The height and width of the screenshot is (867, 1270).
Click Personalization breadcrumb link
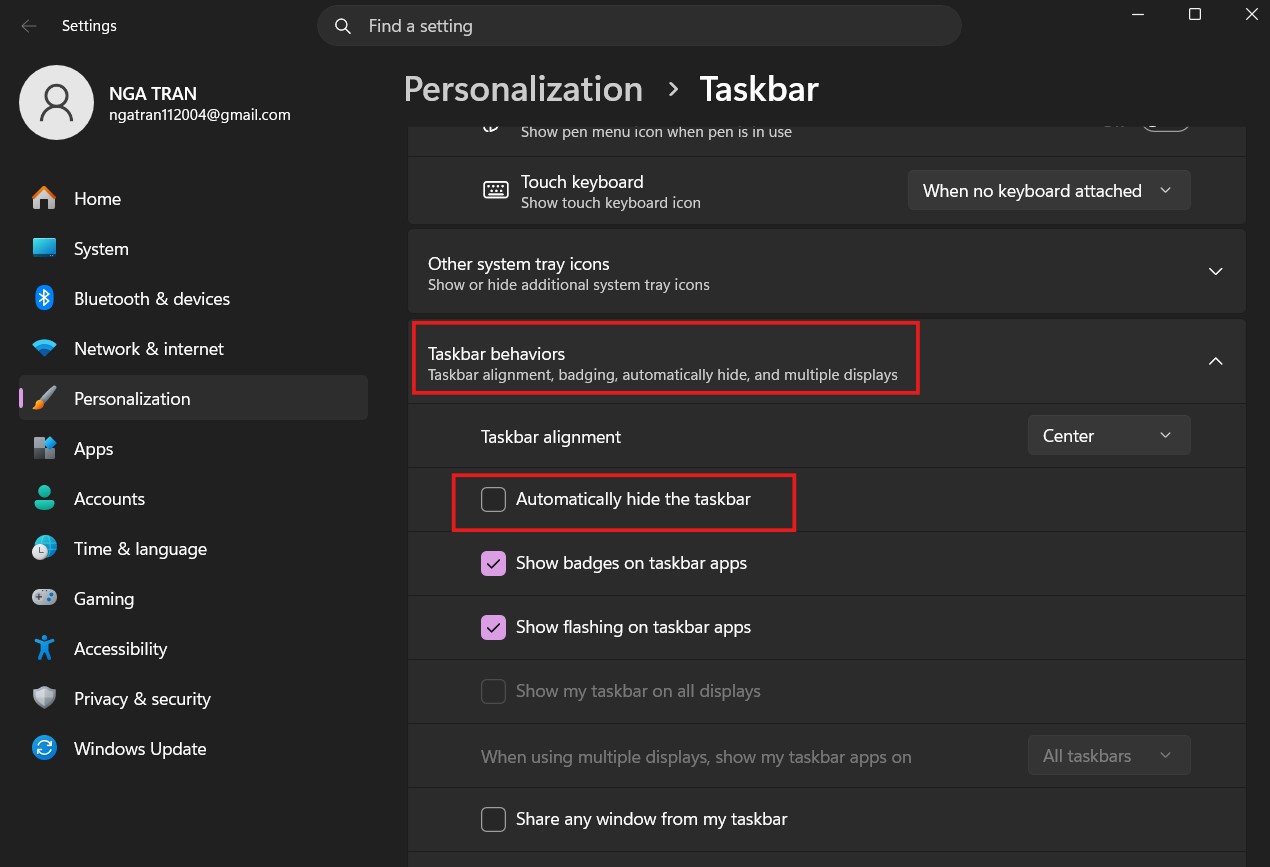[x=523, y=89]
